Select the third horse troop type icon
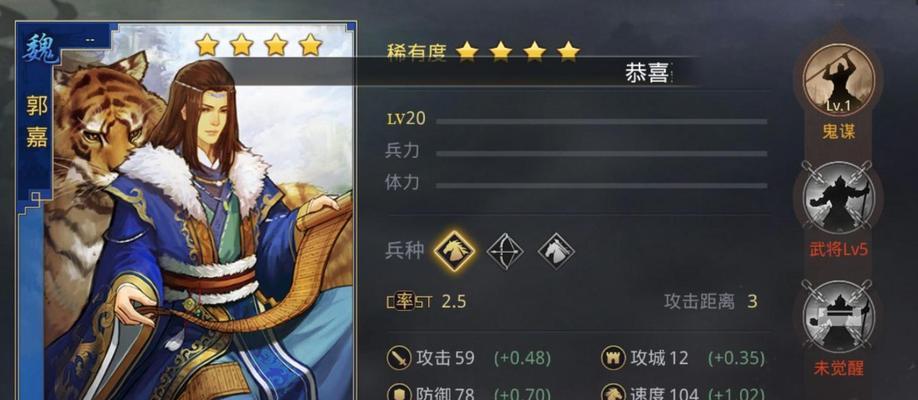This screenshot has height=400, width=918. tap(556, 252)
